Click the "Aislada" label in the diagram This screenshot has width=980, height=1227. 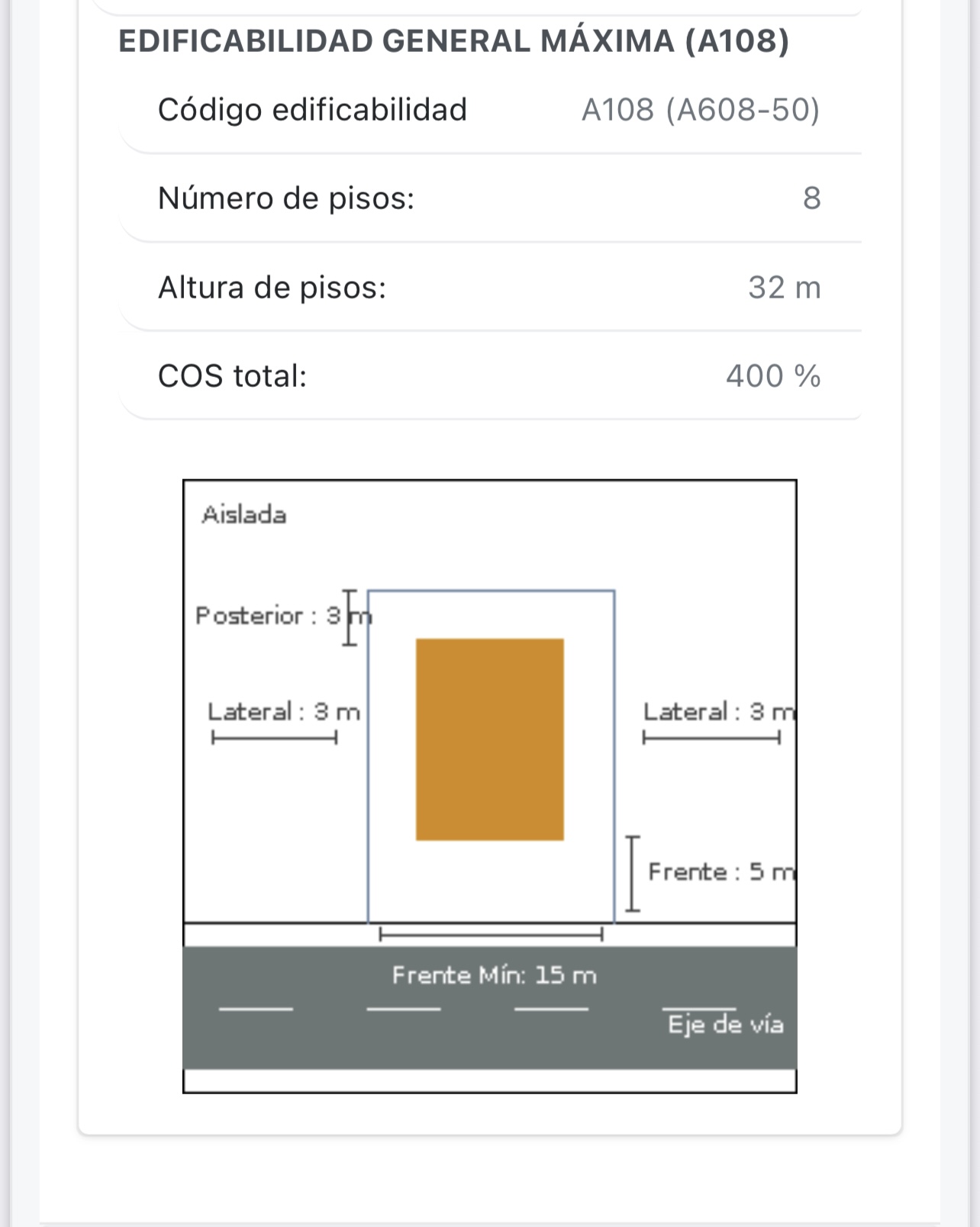pyautogui.click(x=244, y=515)
